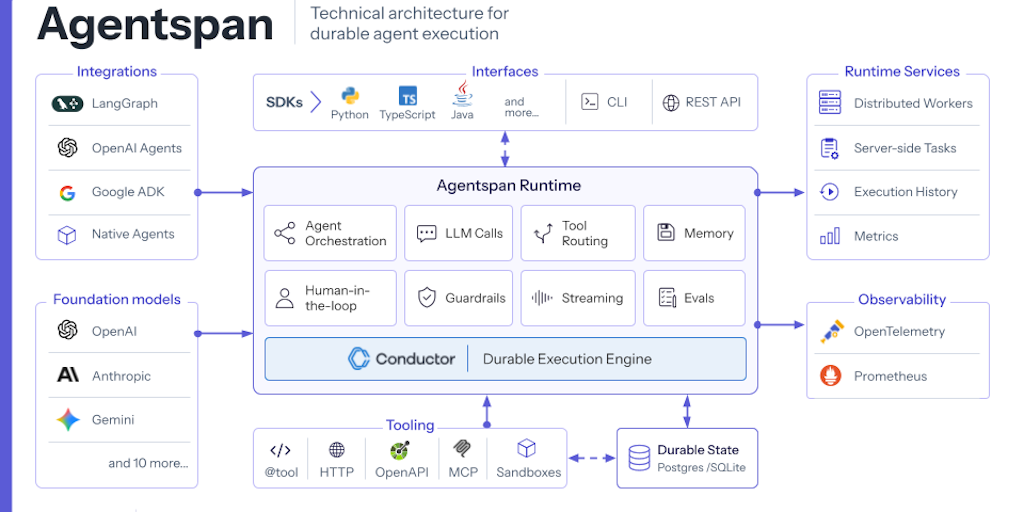
Task: Click the 'Prometheus' label
Action: pos(890,376)
